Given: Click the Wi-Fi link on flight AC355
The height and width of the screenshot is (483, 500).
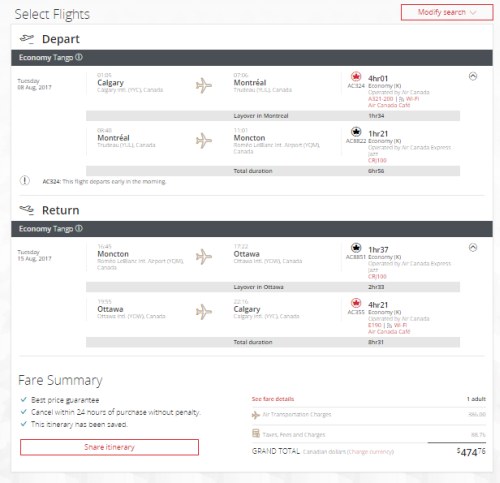Looking at the screenshot, I should point(400,325).
